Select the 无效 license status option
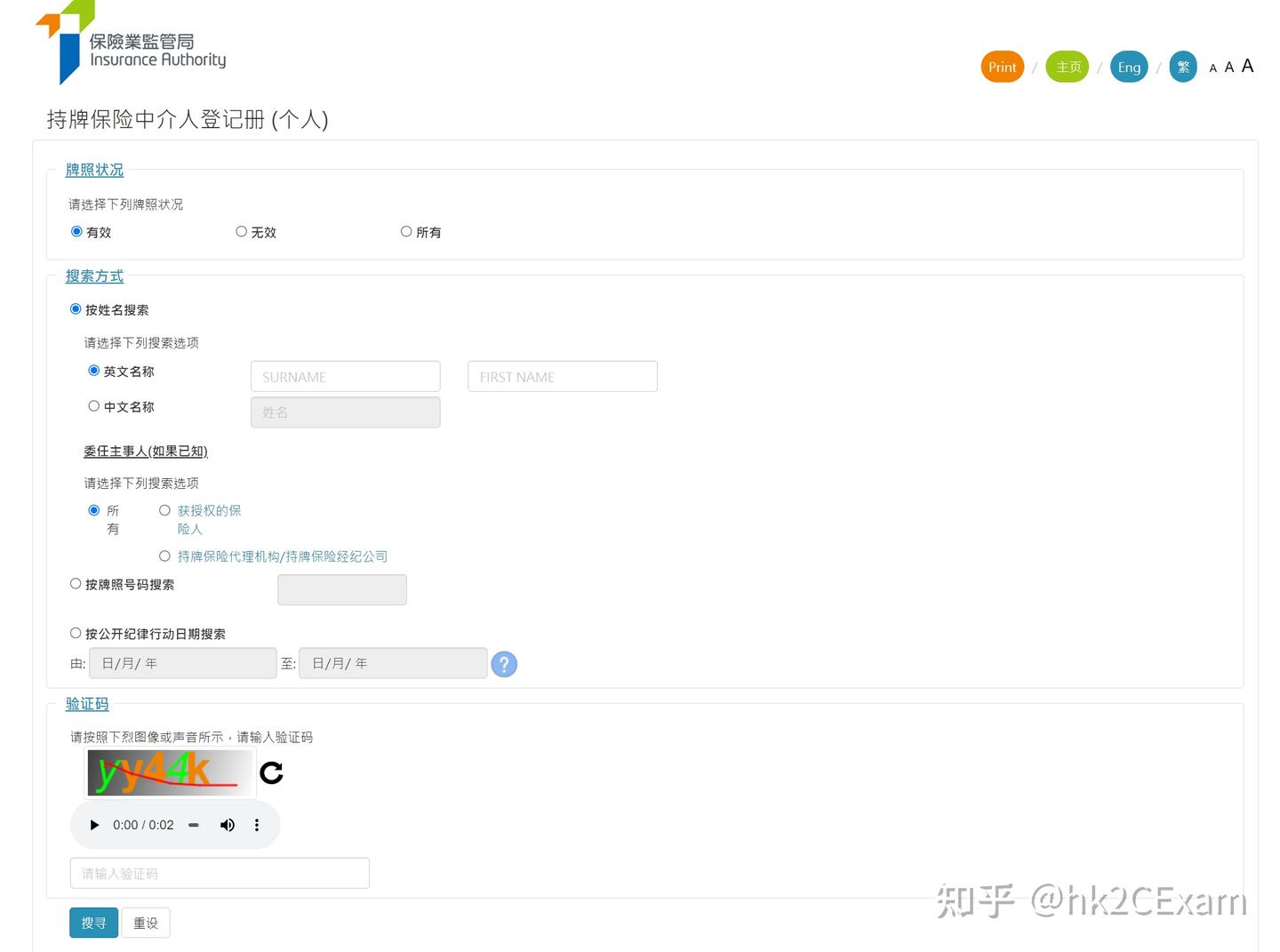The image size is (1280, 952). (242, 231)
